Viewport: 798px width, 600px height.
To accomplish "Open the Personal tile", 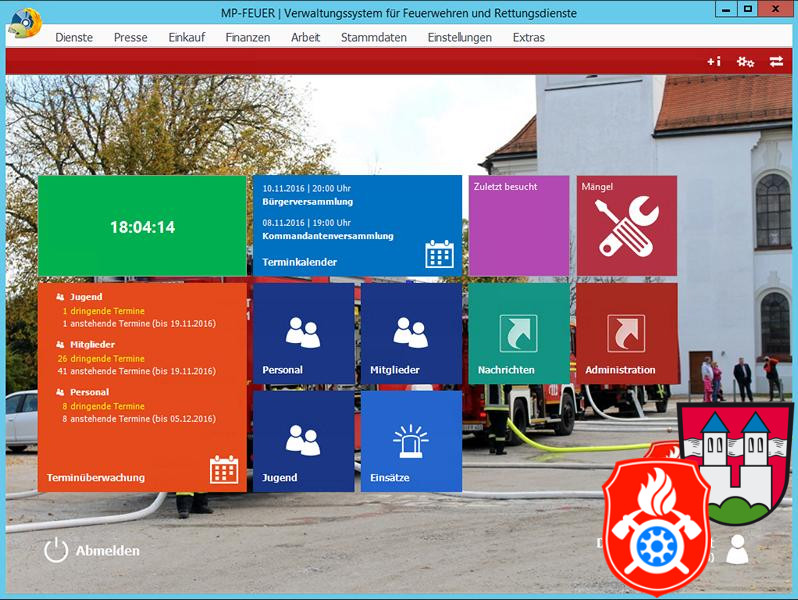I will pyautogui.click(x=303, y=334).
